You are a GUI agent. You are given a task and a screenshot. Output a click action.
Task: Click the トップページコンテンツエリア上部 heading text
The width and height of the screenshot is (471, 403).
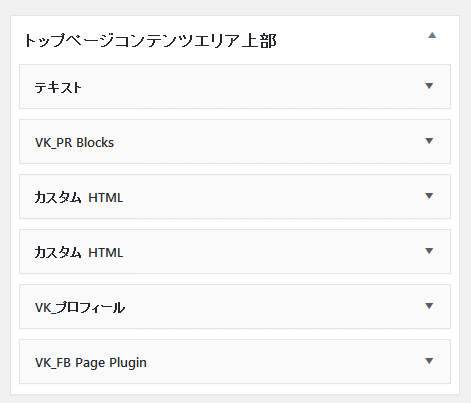coord(150,41)
